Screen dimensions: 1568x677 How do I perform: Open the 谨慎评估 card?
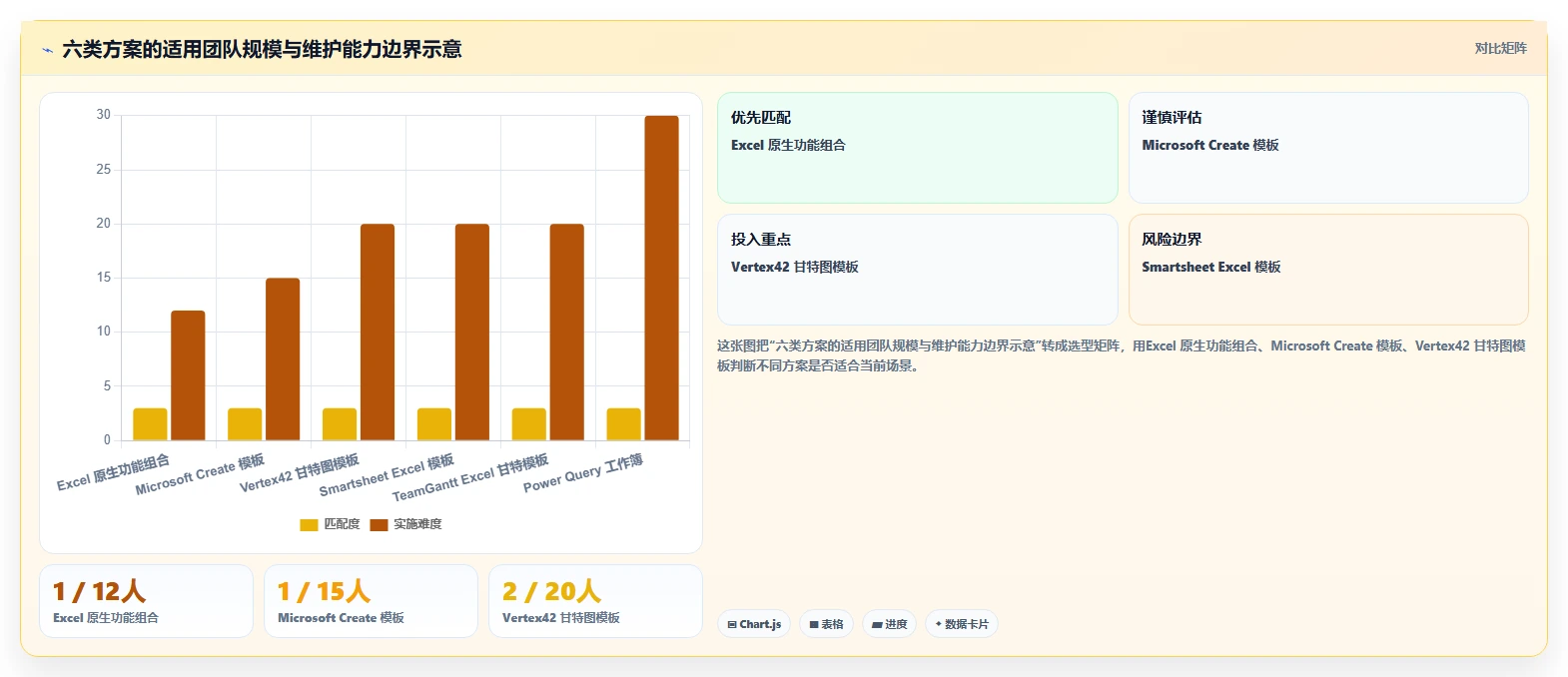[x=1328, y=148]
